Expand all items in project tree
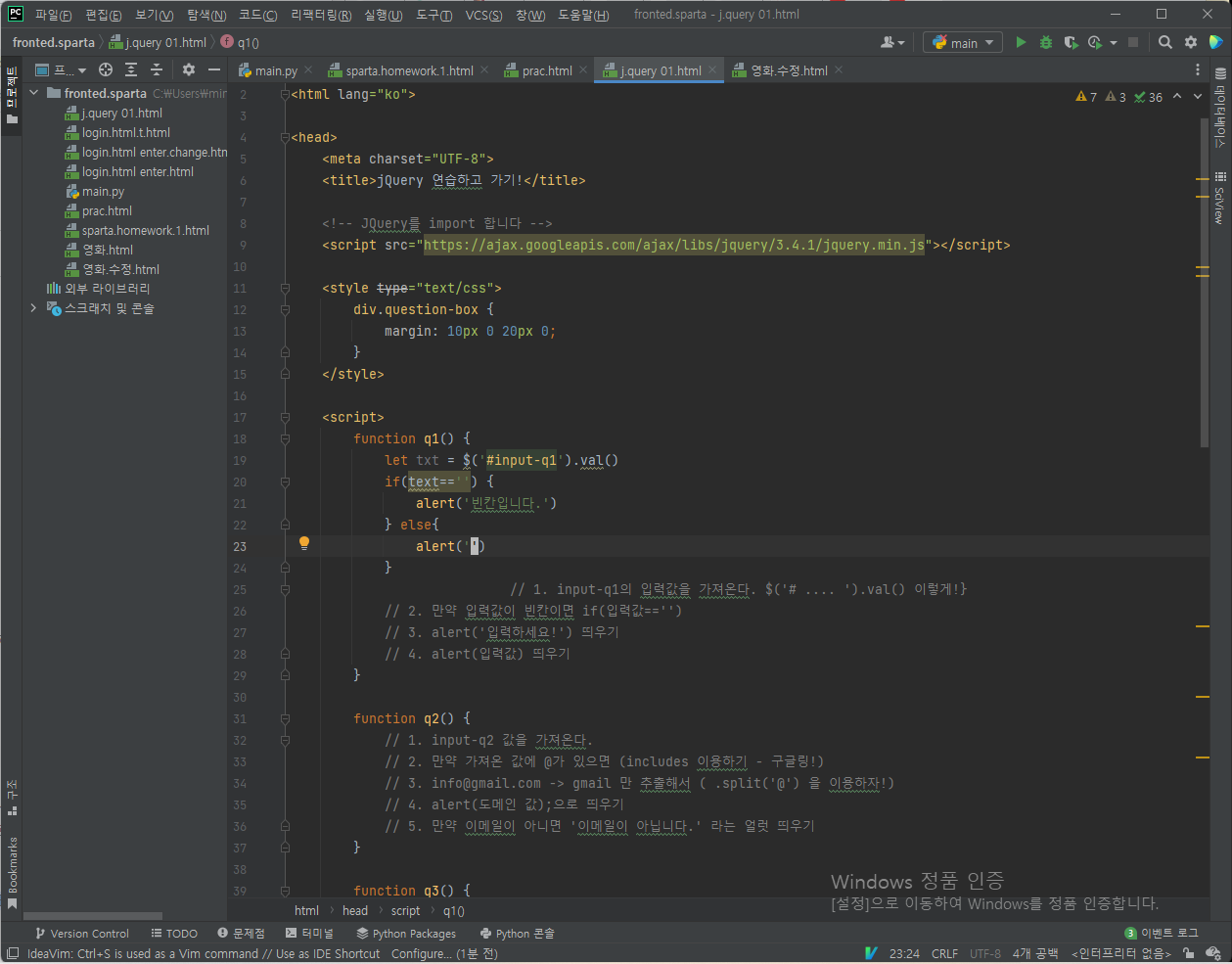1232x964 pixels. (x=131, y=69)
